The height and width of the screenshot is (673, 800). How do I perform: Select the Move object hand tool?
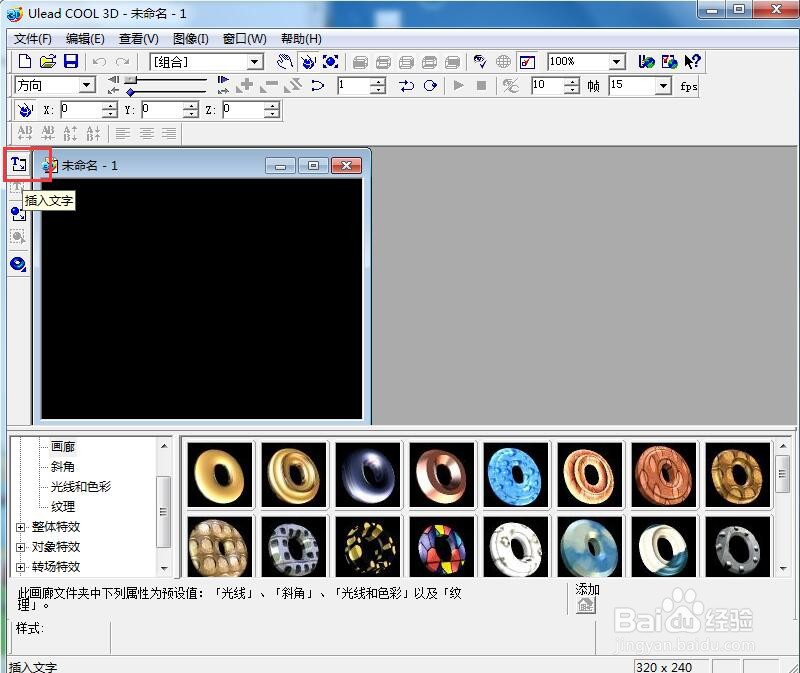tap(285, 62)
